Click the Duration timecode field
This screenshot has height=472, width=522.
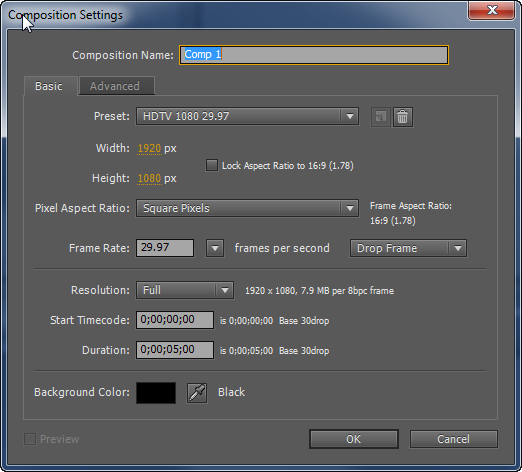175,350
